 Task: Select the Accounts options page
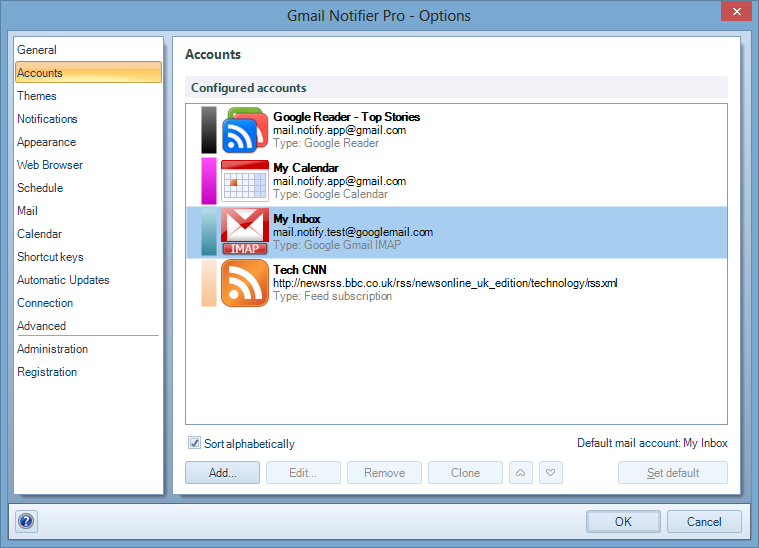pos(88,73)
